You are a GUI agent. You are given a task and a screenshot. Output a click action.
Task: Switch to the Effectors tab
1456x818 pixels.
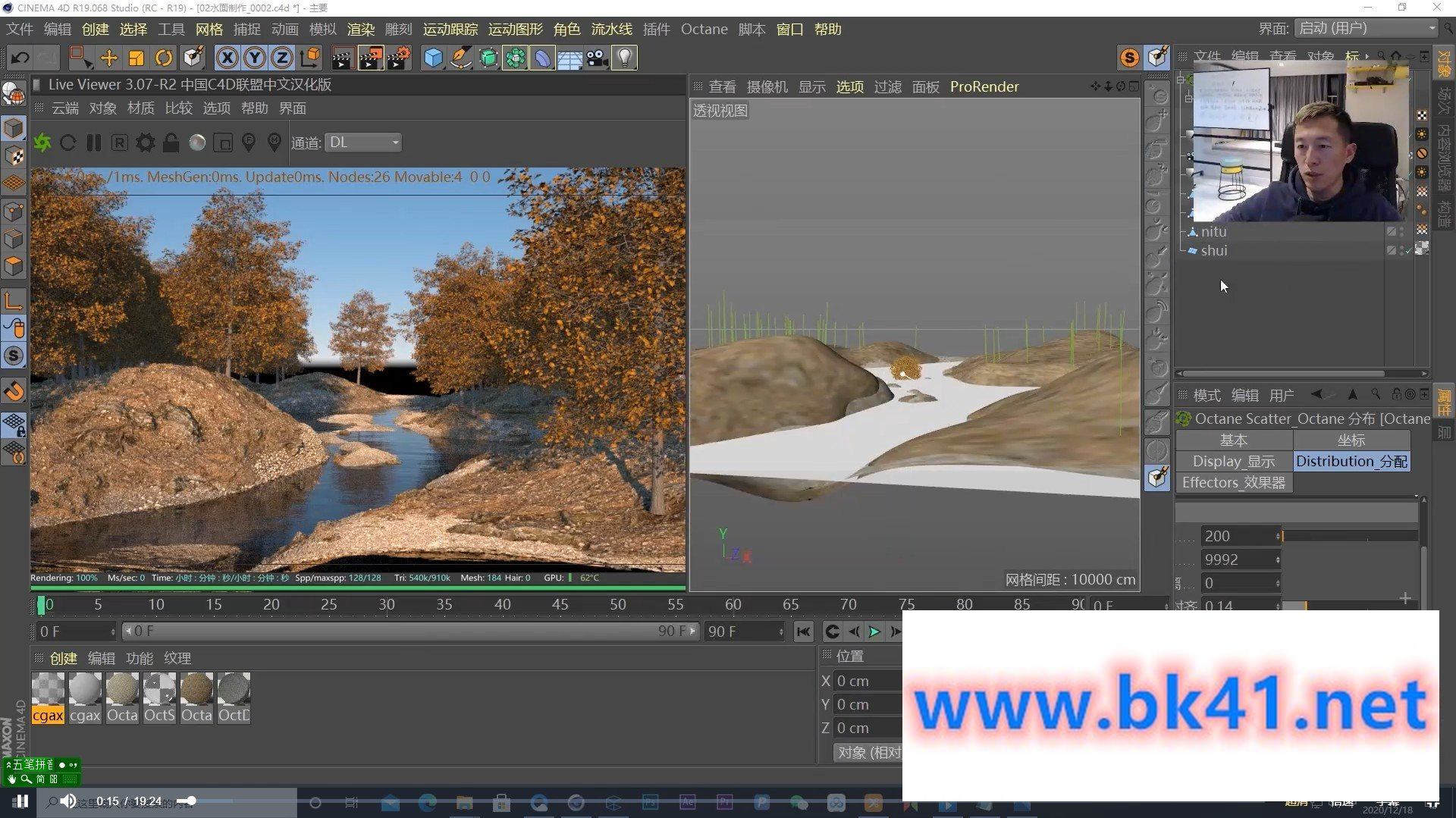pos(1234,482)
